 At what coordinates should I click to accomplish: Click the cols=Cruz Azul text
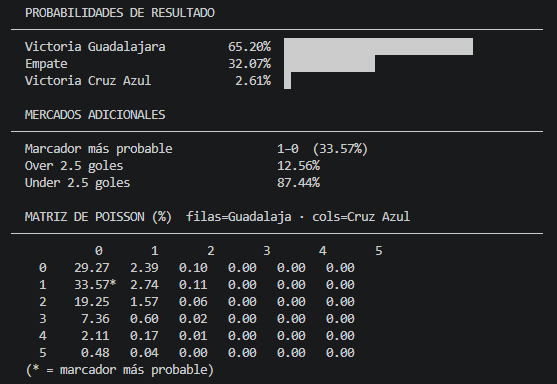point(361,217)
